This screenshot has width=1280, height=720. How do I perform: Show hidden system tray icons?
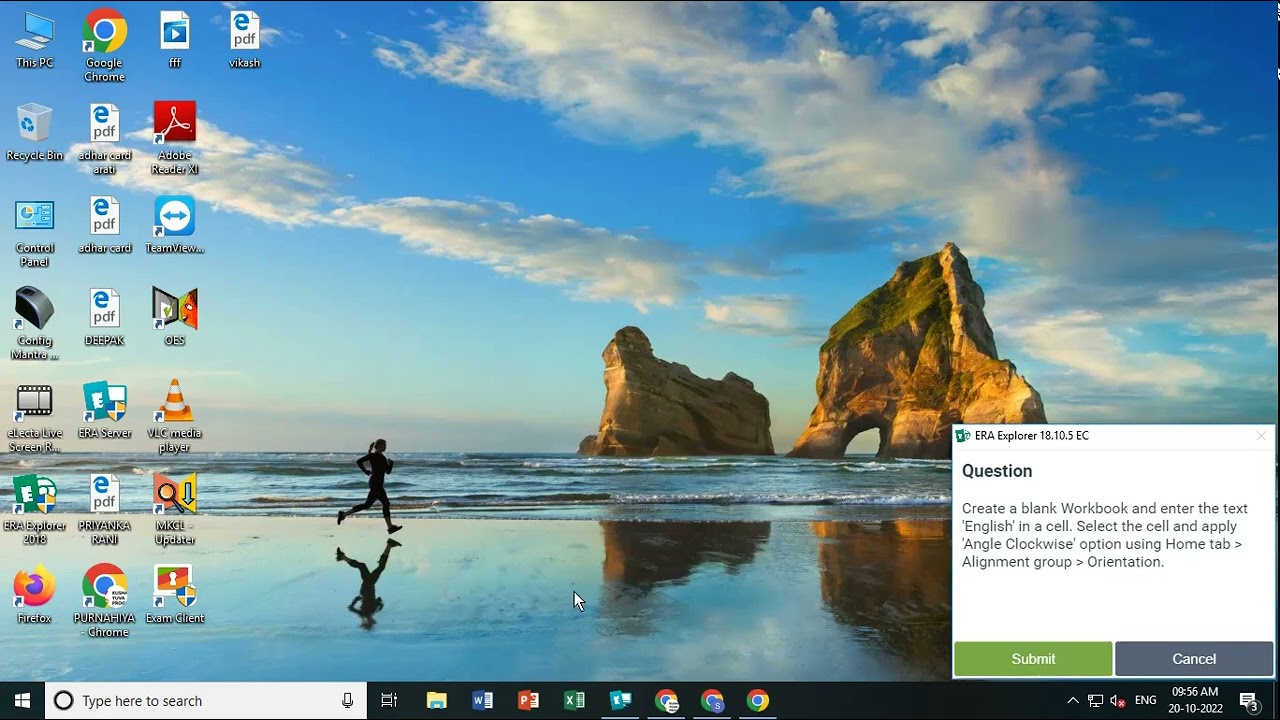(x=1073, y=700)
